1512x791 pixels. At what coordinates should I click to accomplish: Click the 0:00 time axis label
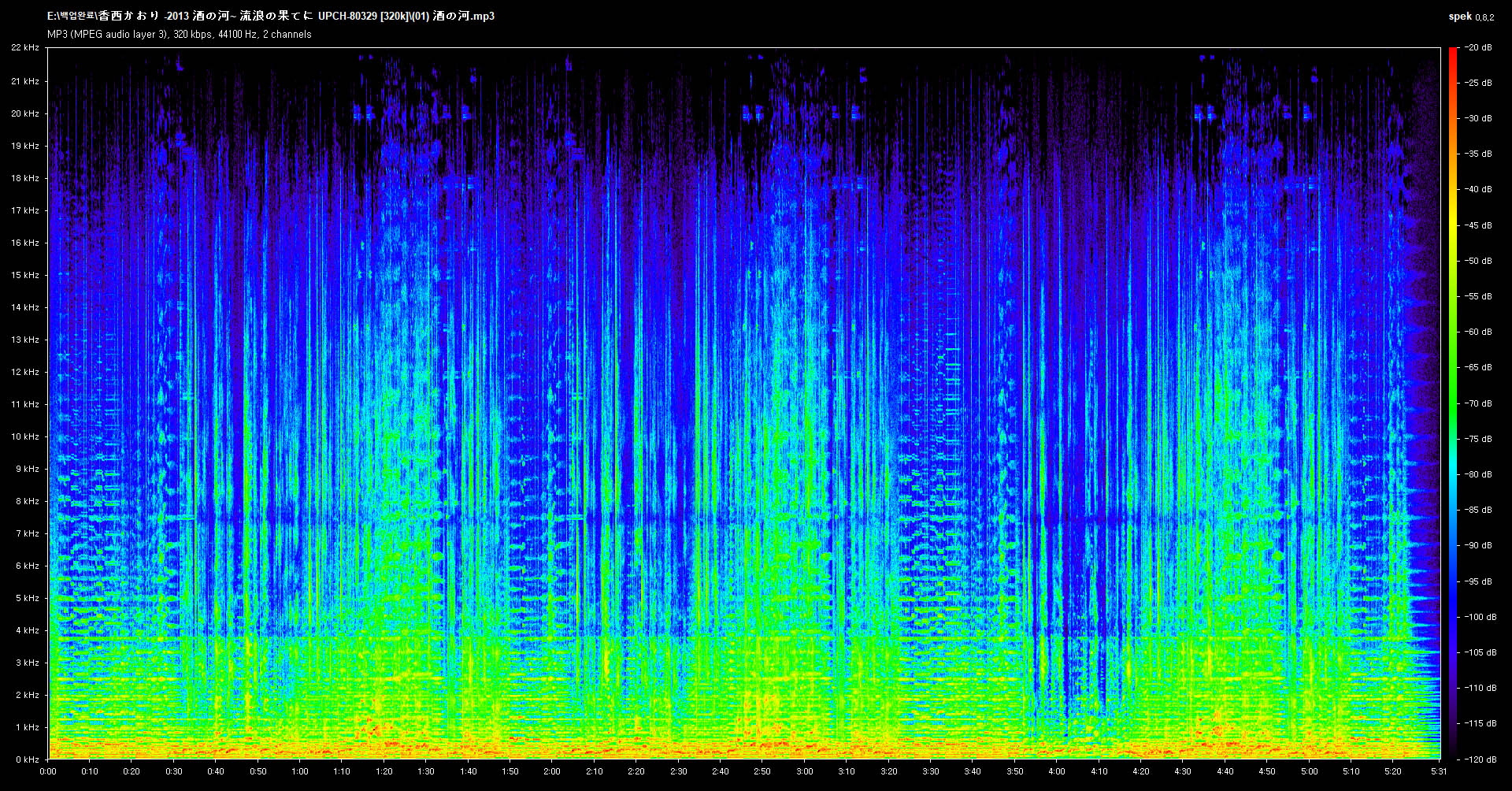pyautogui.click(x=48, y=771)
